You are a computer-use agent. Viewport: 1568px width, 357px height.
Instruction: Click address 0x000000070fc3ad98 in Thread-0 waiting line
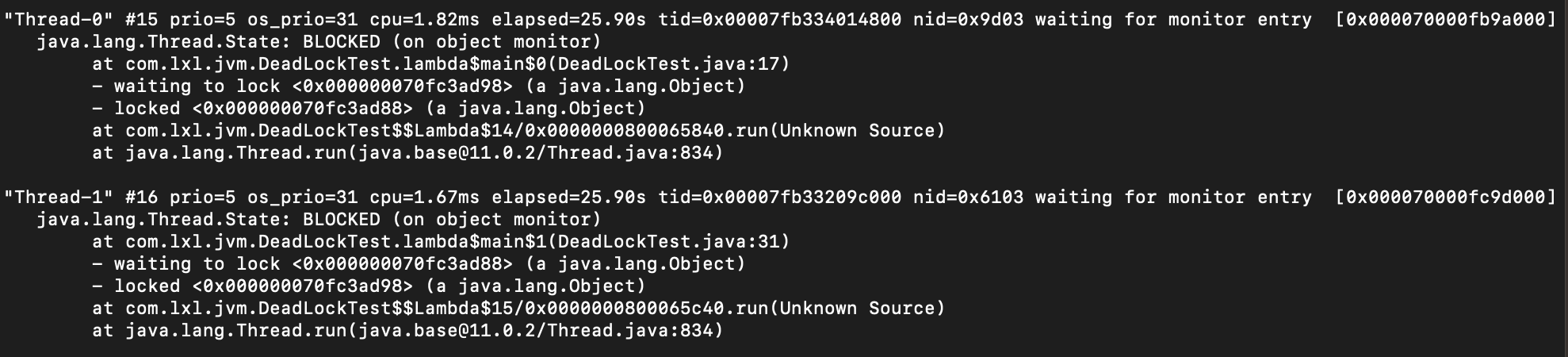point(403,86)
